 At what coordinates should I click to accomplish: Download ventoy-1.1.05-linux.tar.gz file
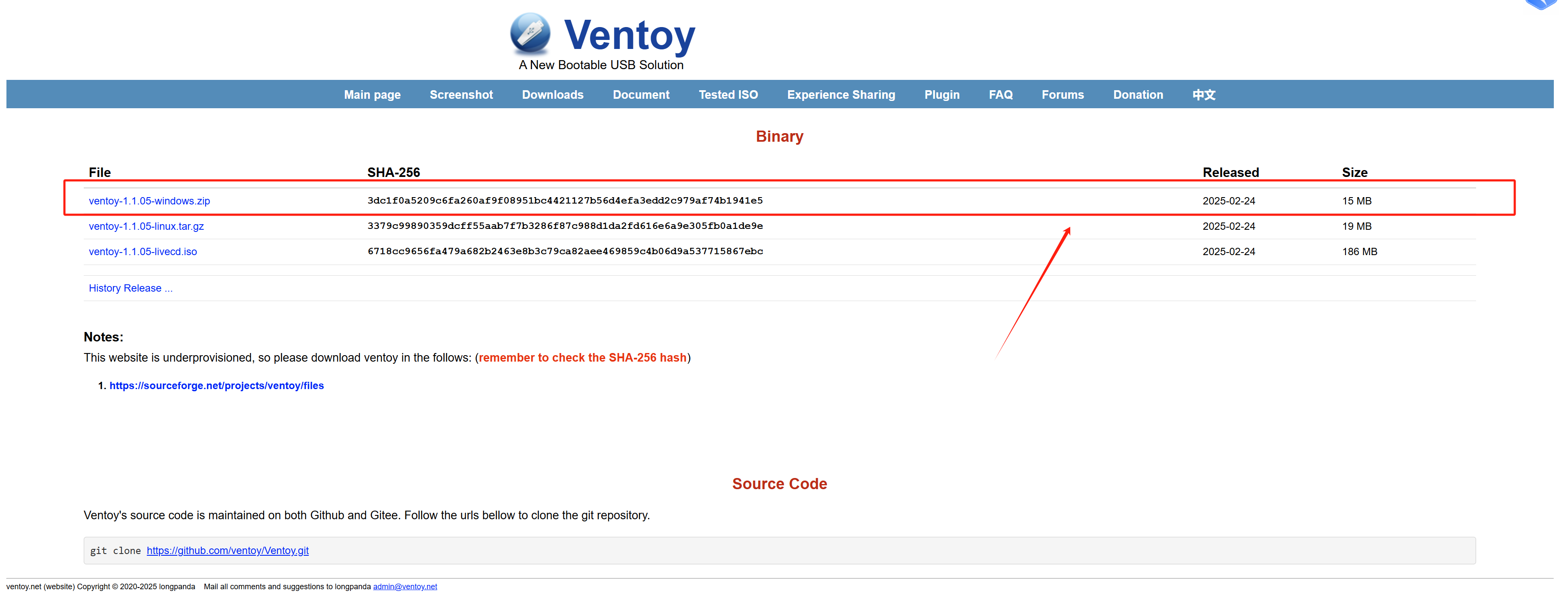point(146,226)
